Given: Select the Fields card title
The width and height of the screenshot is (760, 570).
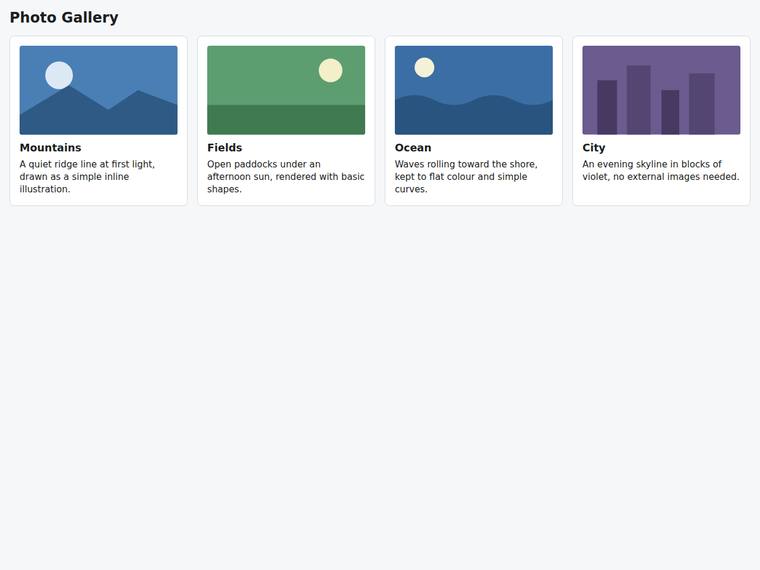Looking at the screenshot, I should tap(224, 147).
